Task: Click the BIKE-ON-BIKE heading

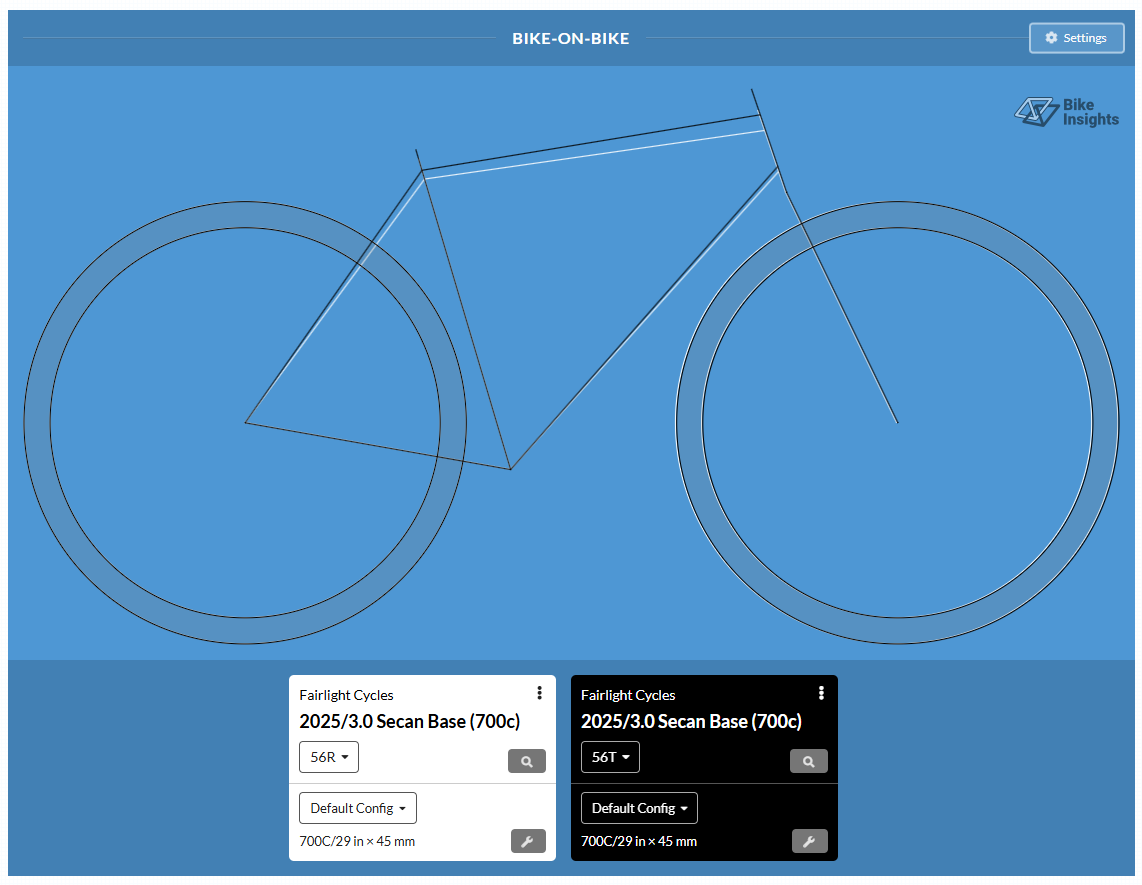Action: (571, 39)
